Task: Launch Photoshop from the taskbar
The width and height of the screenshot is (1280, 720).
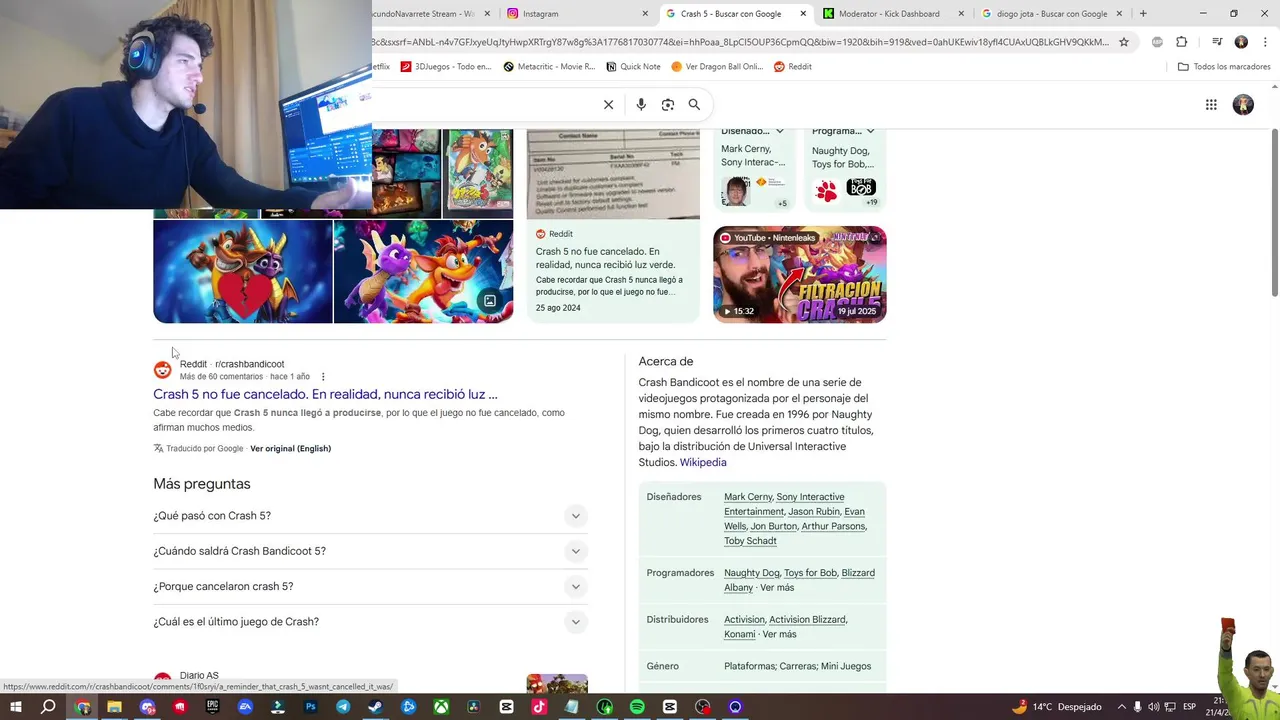Action: (x=310, y=707)
